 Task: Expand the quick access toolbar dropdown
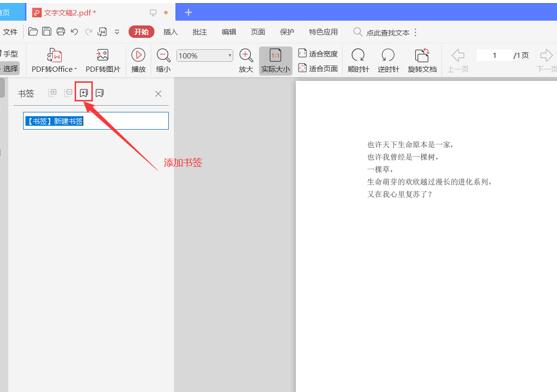click(117, 32)
